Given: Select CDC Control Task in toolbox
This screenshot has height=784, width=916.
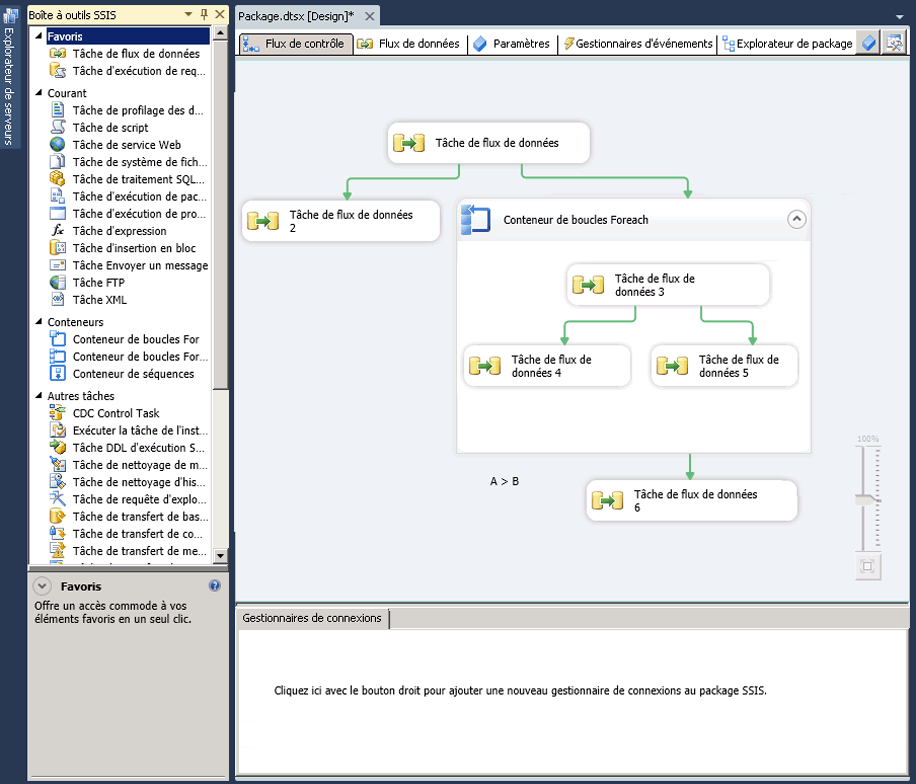Looking at the screenshot, I should coord(115,413).
